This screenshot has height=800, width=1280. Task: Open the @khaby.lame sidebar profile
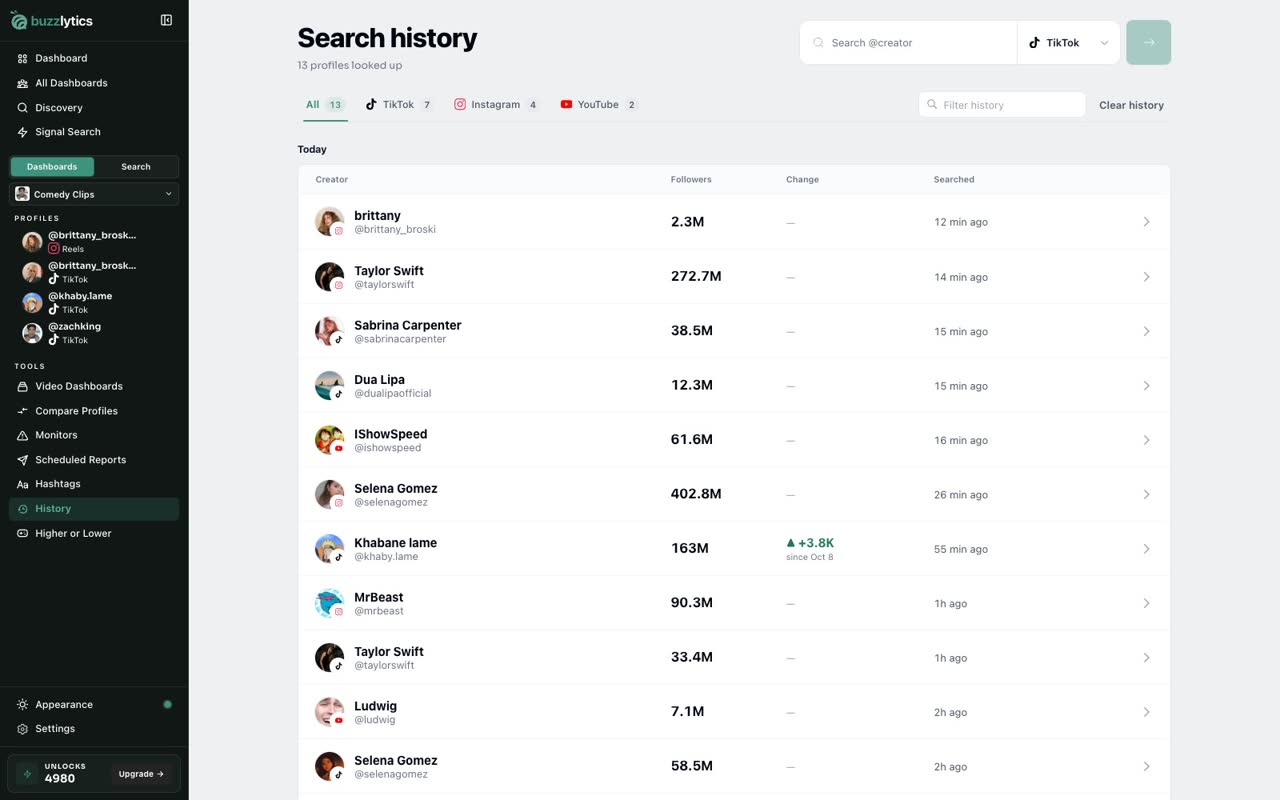tap(94, 302)
